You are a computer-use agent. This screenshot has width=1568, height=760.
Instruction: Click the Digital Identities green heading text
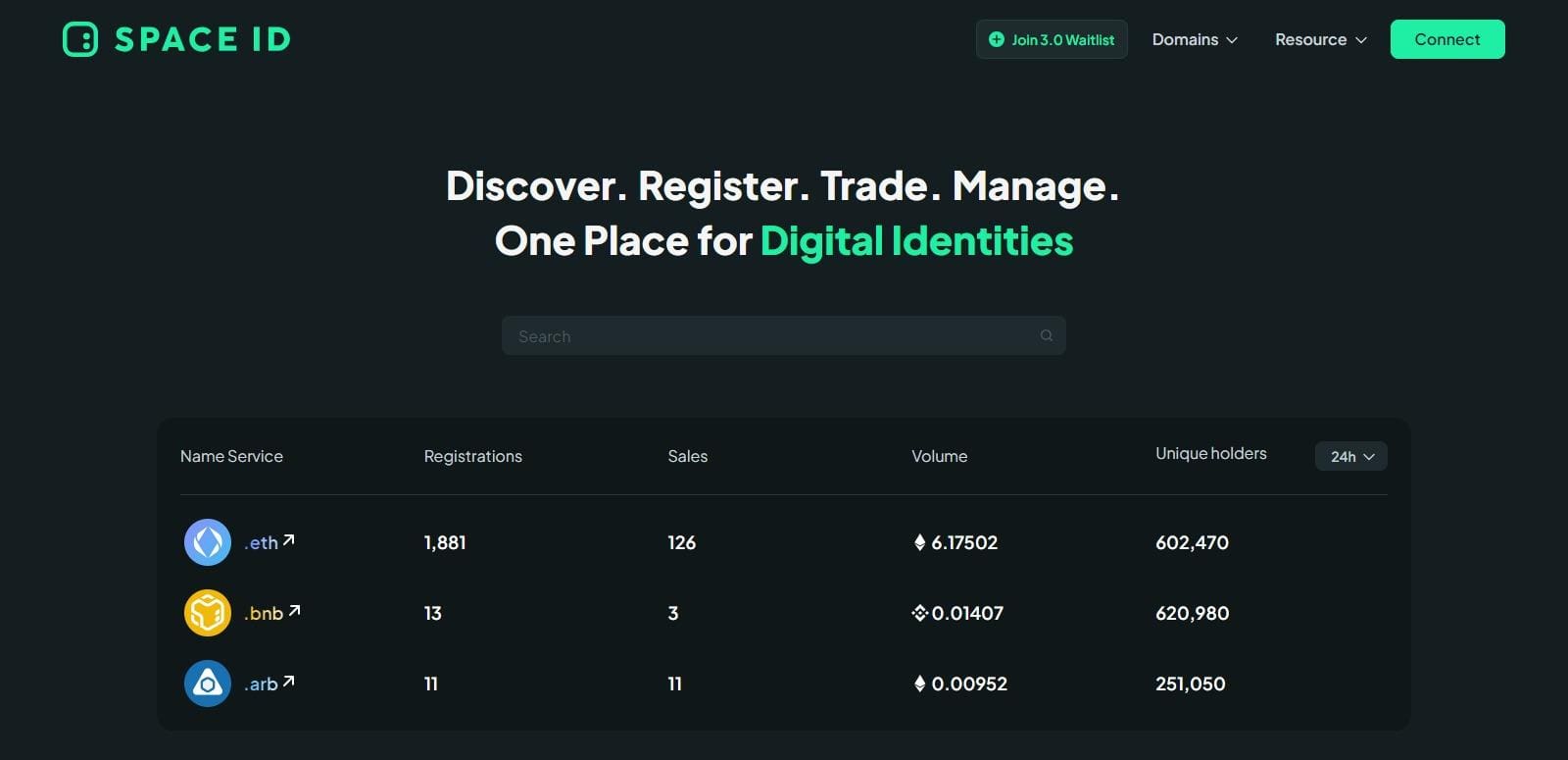916,241
